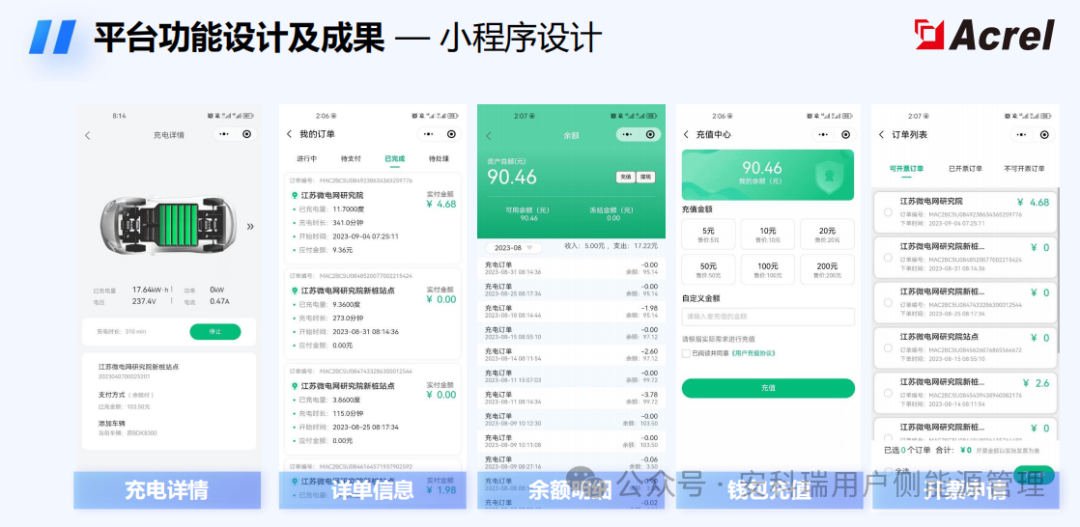Tap location pin of 2023-08-25 order in 我的订单

(x=295, y=387)
